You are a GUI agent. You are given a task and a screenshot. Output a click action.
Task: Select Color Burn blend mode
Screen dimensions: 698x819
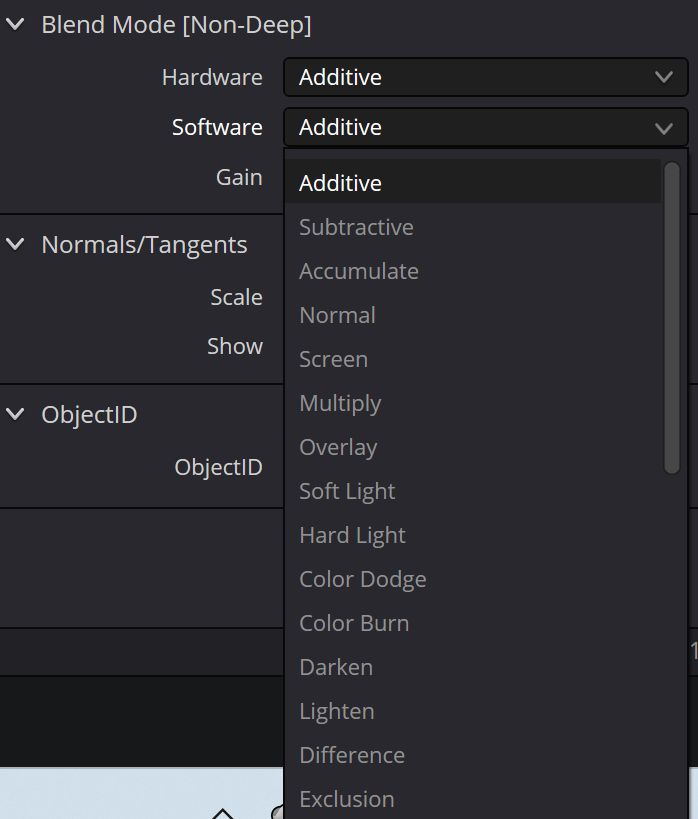(473, 623)
